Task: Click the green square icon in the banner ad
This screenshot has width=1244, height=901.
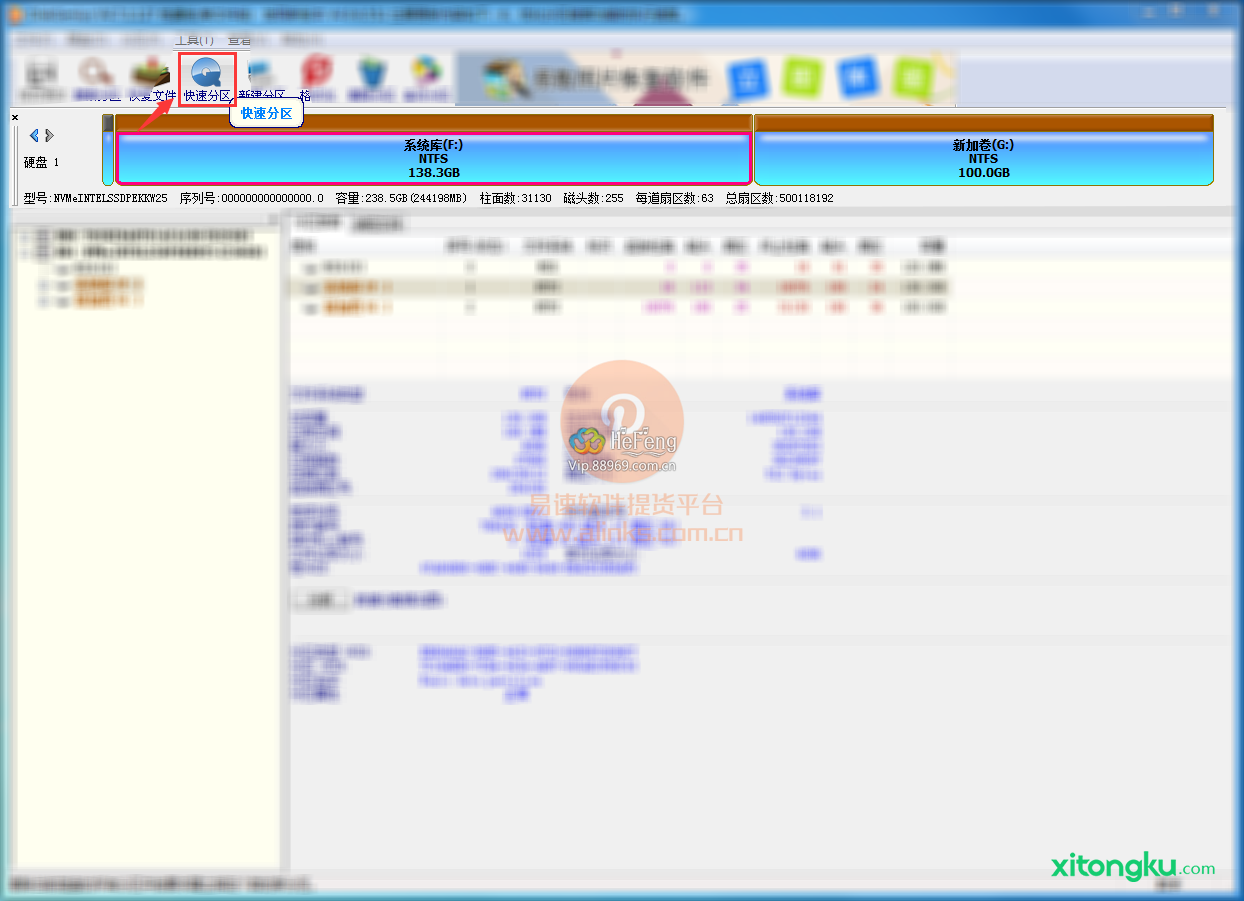Action: coord(801,77)
